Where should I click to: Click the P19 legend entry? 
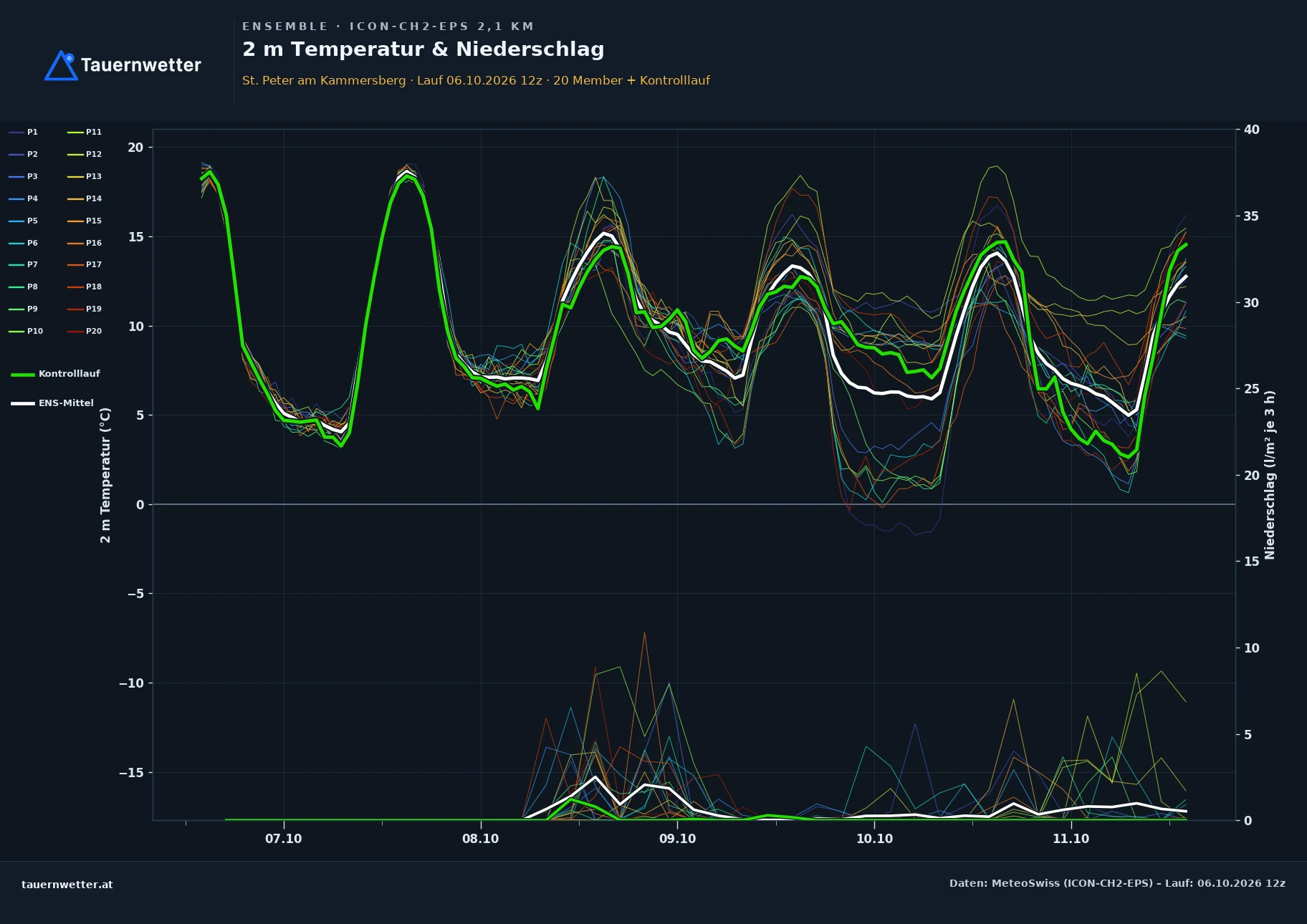coord(85,309)
